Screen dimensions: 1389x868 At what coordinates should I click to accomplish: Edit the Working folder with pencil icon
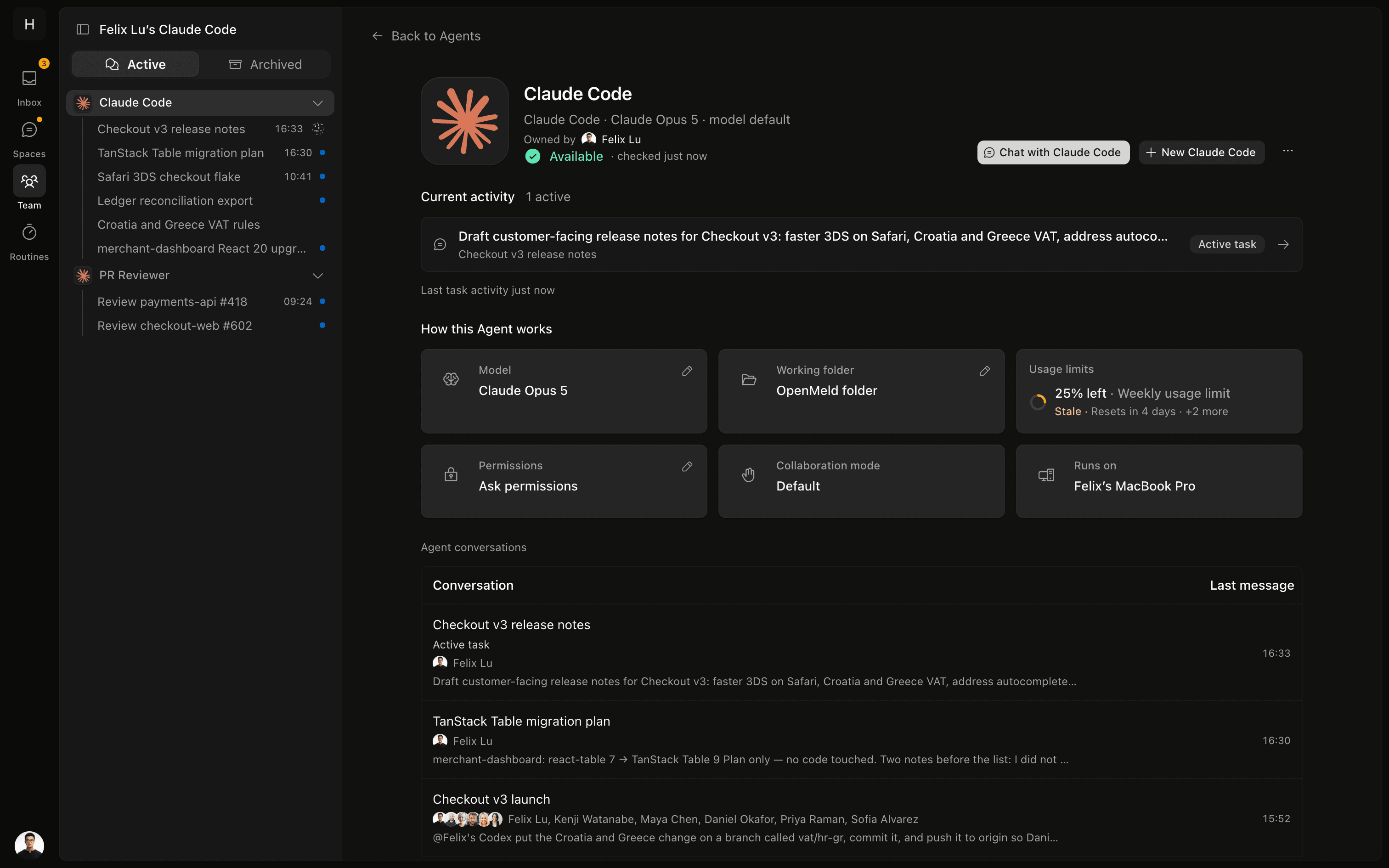tap(985, 372)
